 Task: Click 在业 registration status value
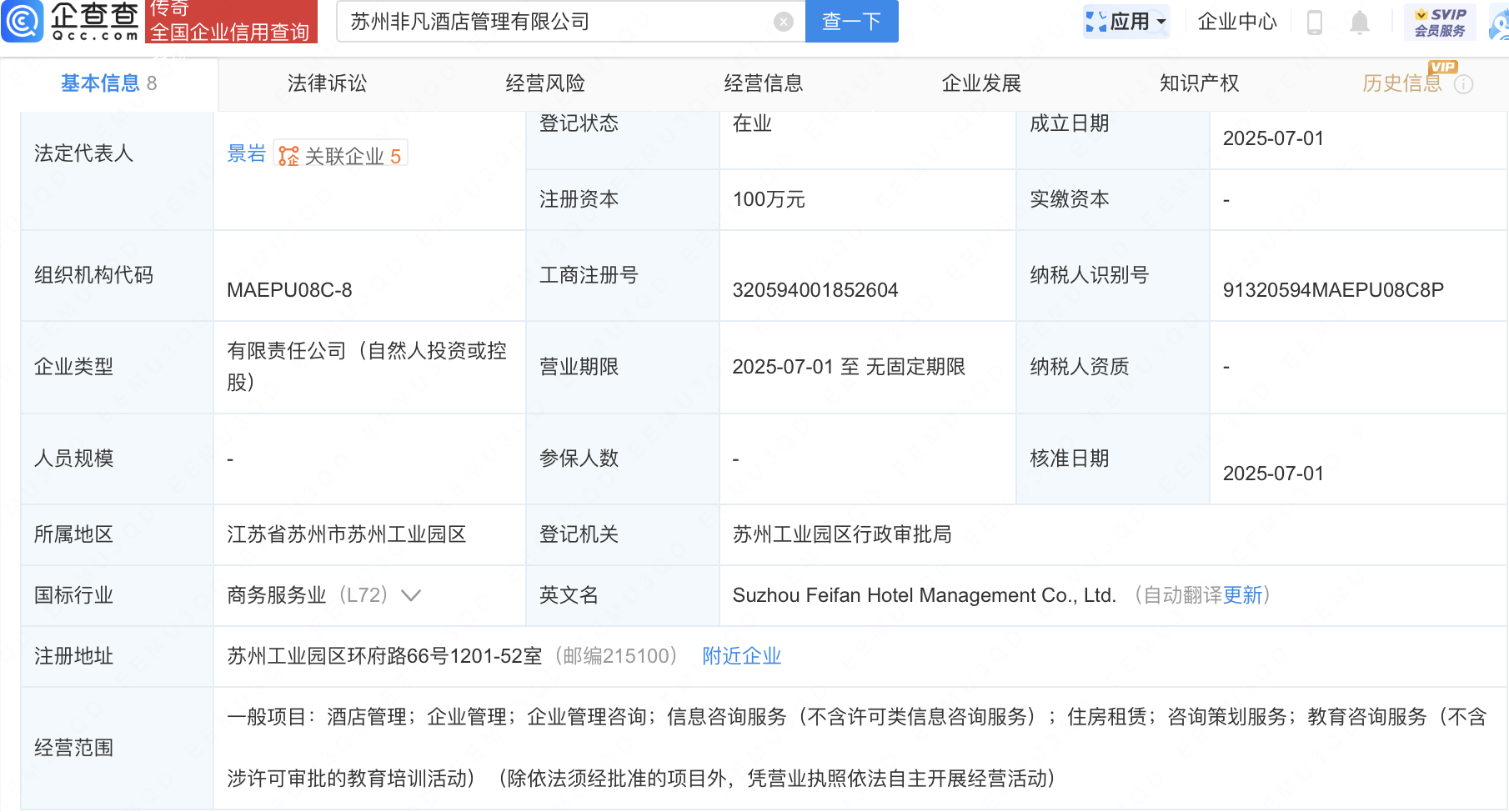coord(752,123)
